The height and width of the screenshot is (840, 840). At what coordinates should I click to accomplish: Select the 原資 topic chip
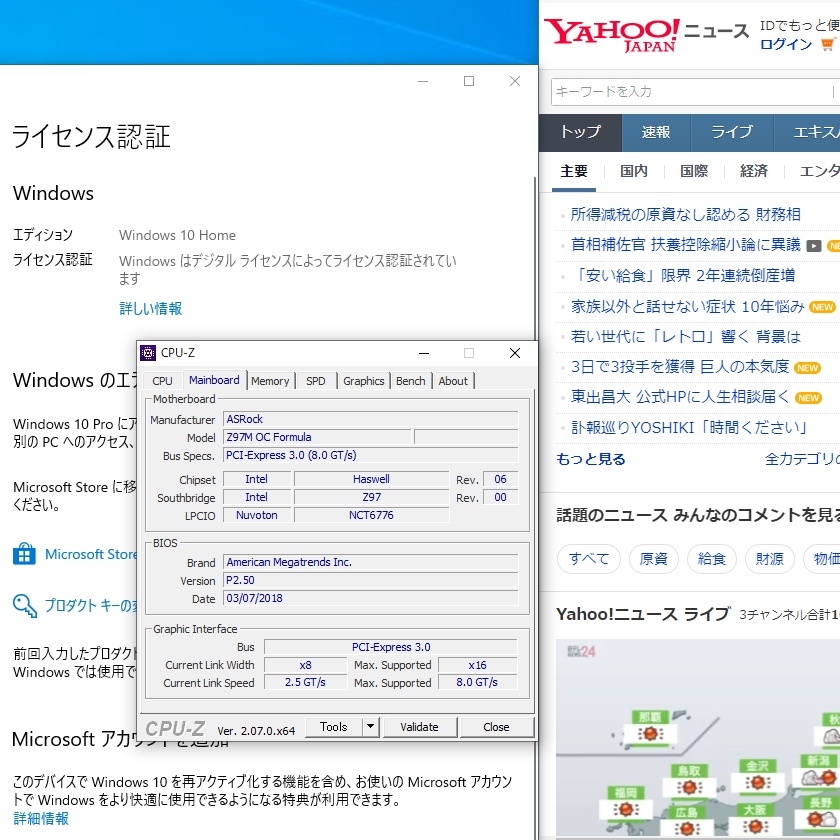coord(654,559)
